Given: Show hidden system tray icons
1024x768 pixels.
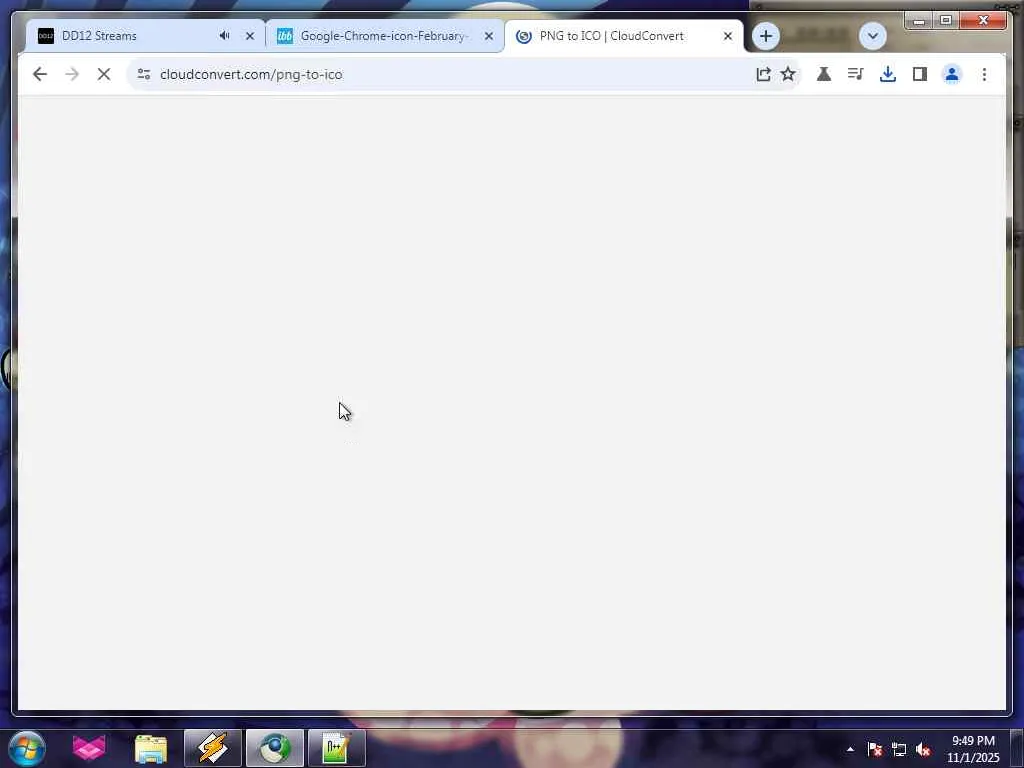Looking at the screenshot, I should [x=850, y=750].
